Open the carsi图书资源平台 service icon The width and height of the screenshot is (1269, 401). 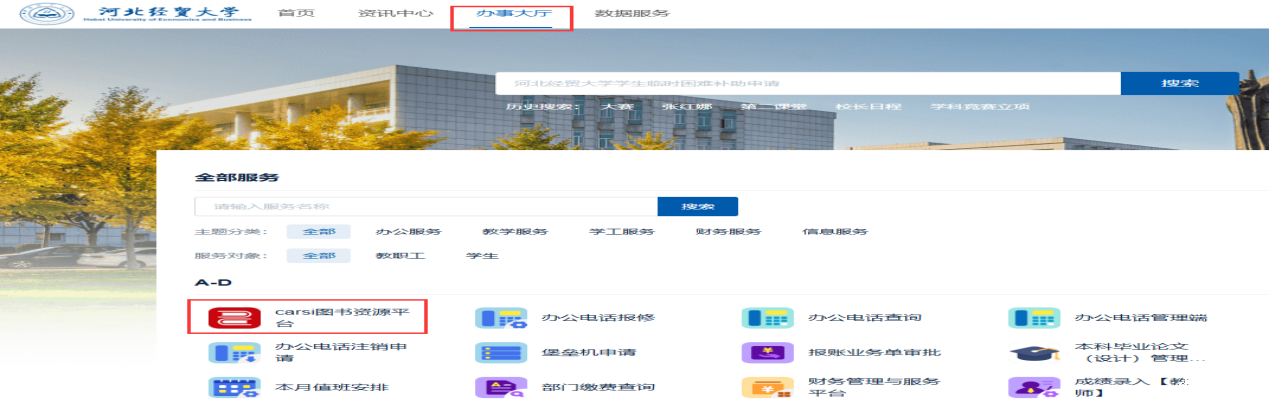point(227,318)
